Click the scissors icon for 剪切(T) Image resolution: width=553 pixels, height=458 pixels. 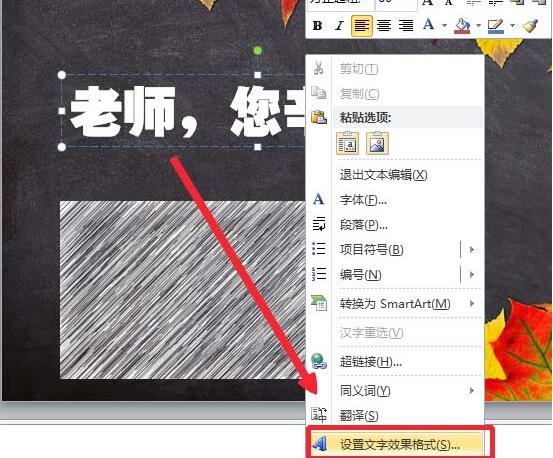tap(318, 68)
